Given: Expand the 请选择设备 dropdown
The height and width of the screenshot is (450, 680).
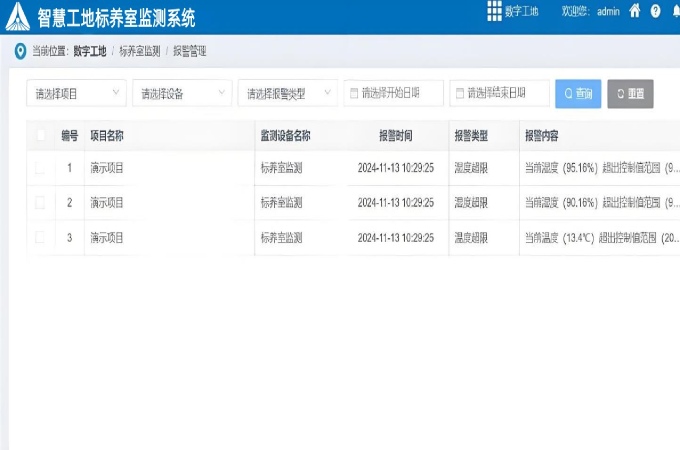Looking at the screenshot, I should pyautogui.click(x=182, y=94).
